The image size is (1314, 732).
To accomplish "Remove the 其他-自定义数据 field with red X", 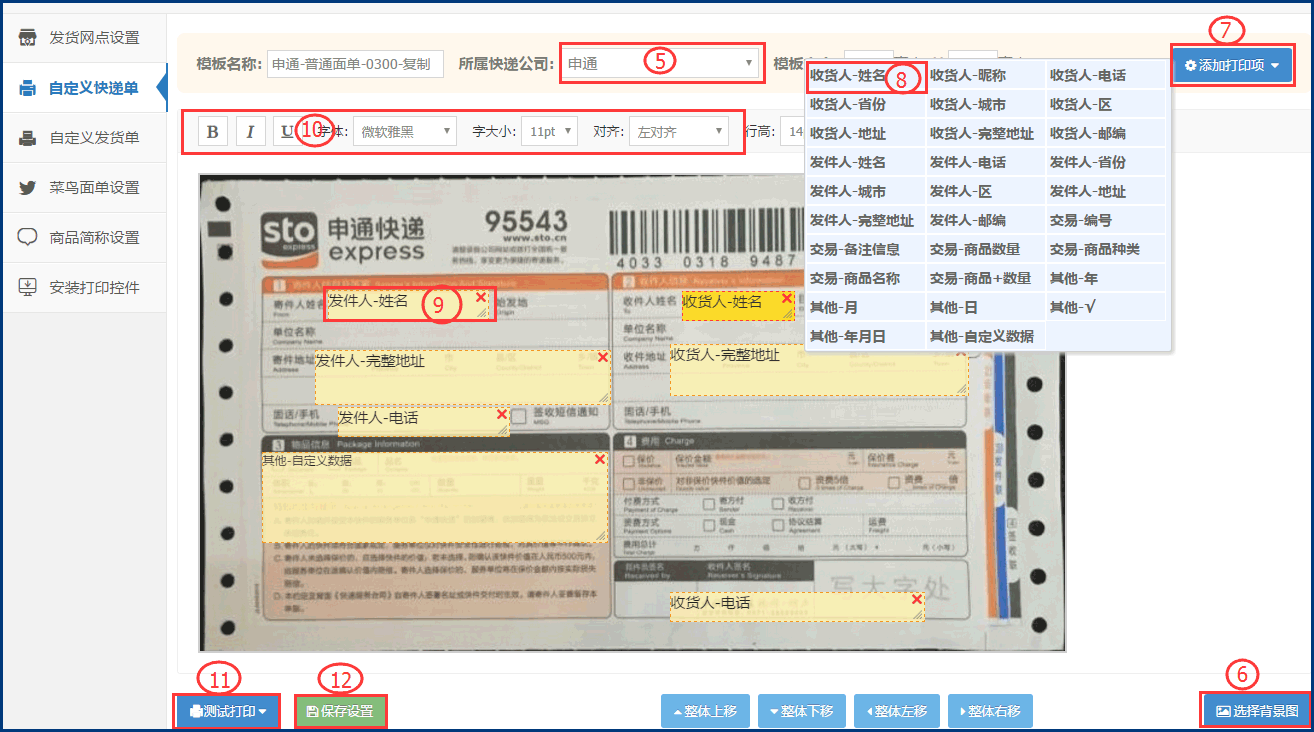I will [x=600, y=459].
